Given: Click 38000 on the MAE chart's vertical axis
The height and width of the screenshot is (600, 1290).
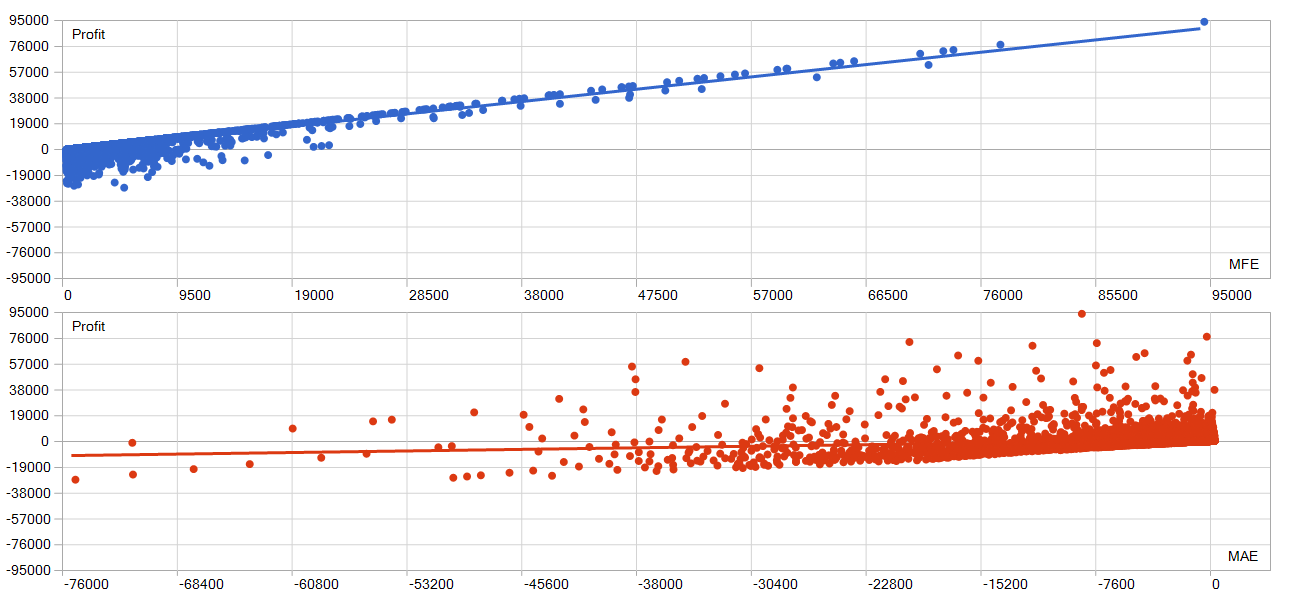Looking at the screenshot, I should (29, 390).
